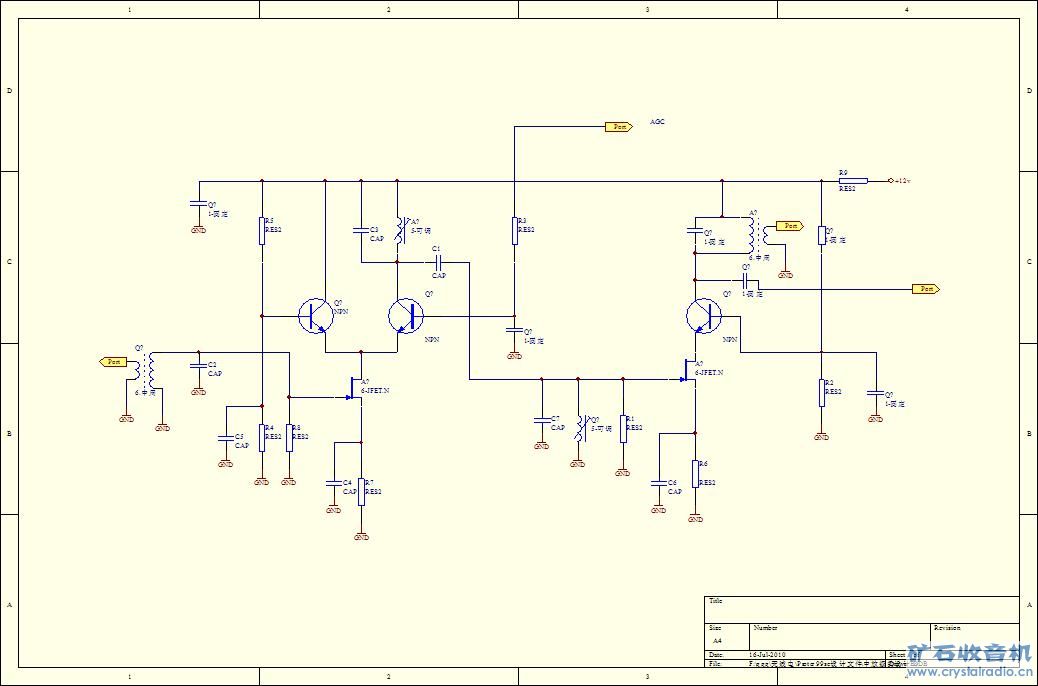The image size is (1038, 686).
Task: Select the capacitor below R3 to ground
Action: point(514,329)
